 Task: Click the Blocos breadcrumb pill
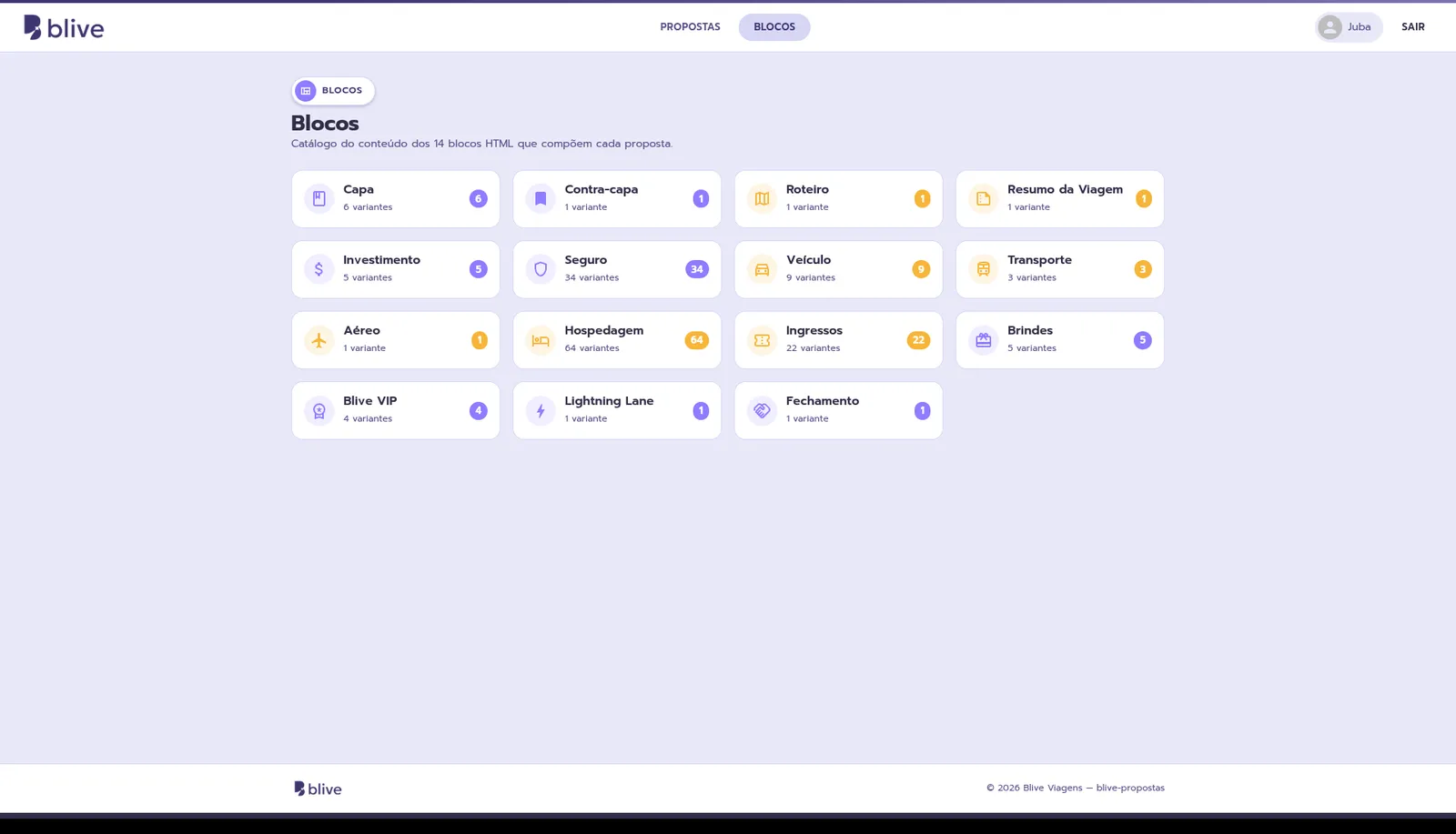coord(333,91)
